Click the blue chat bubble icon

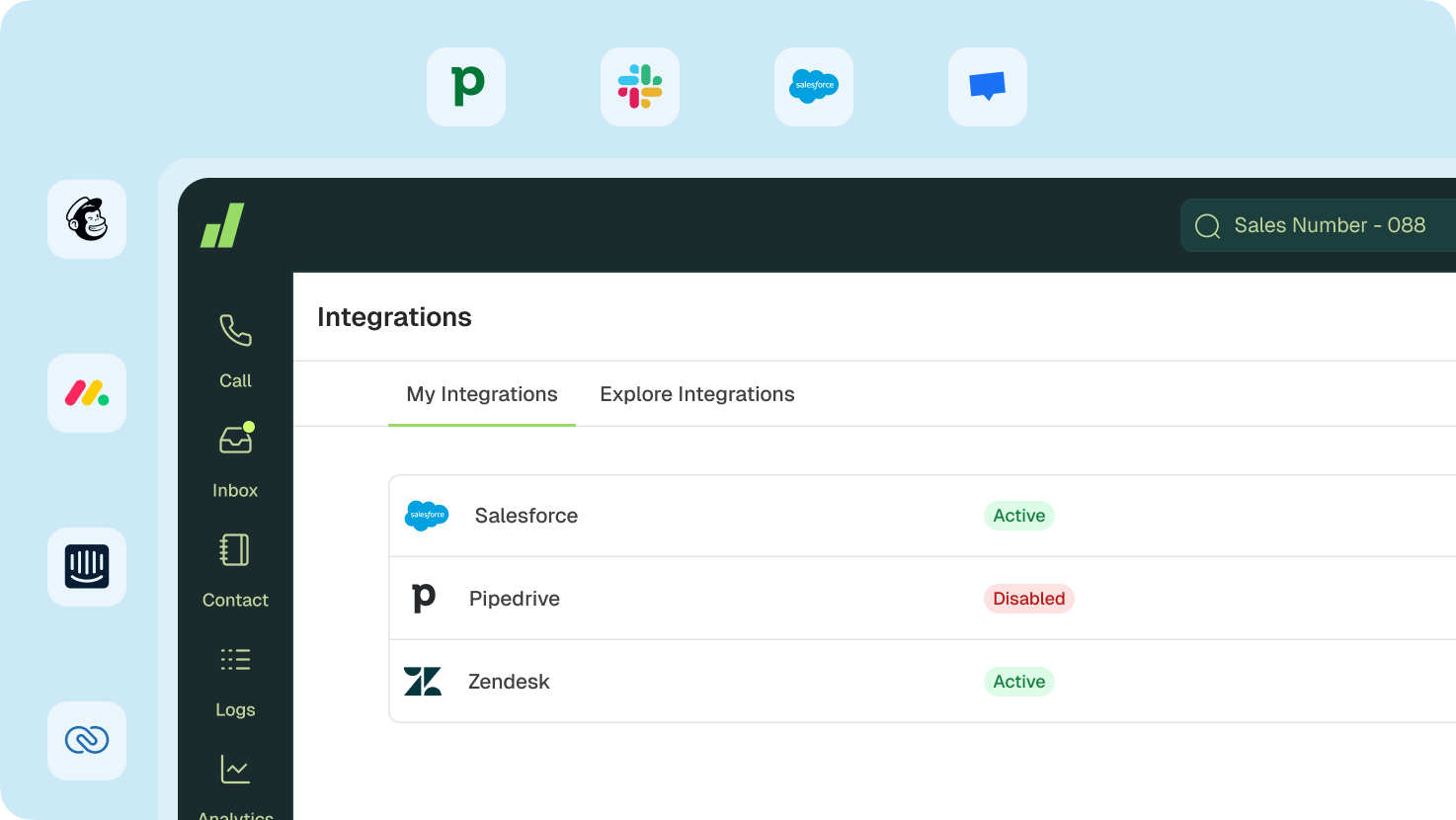tap(987, 87)
